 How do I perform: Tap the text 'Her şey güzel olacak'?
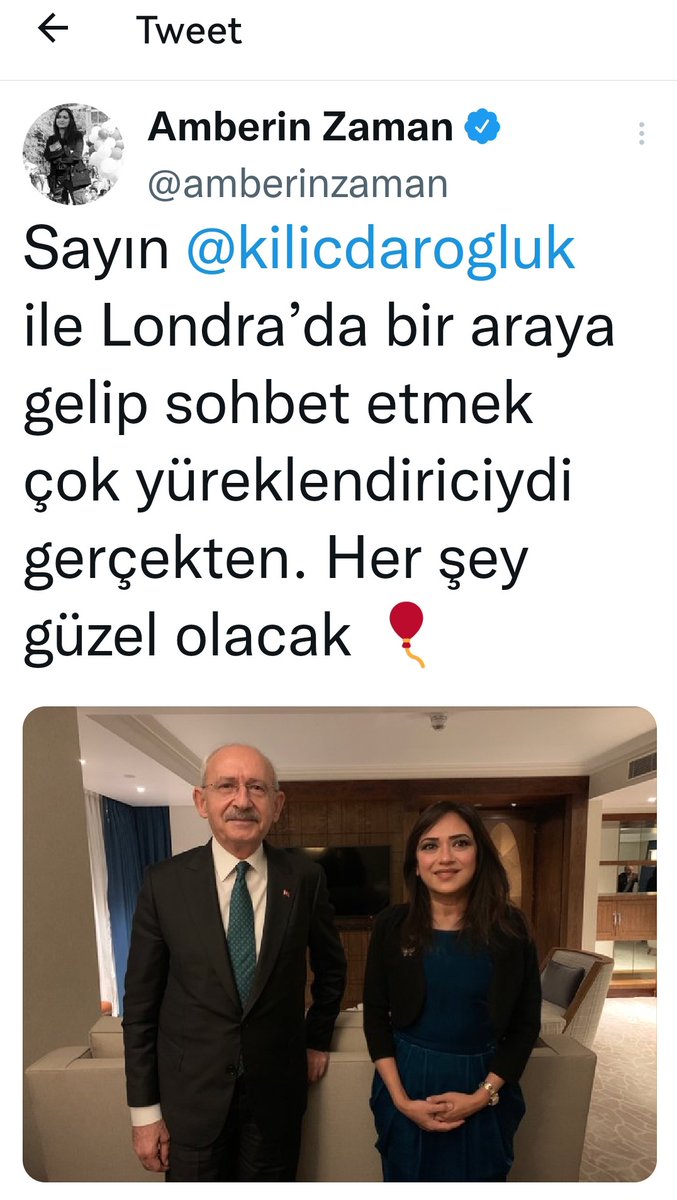pos(275,596)
